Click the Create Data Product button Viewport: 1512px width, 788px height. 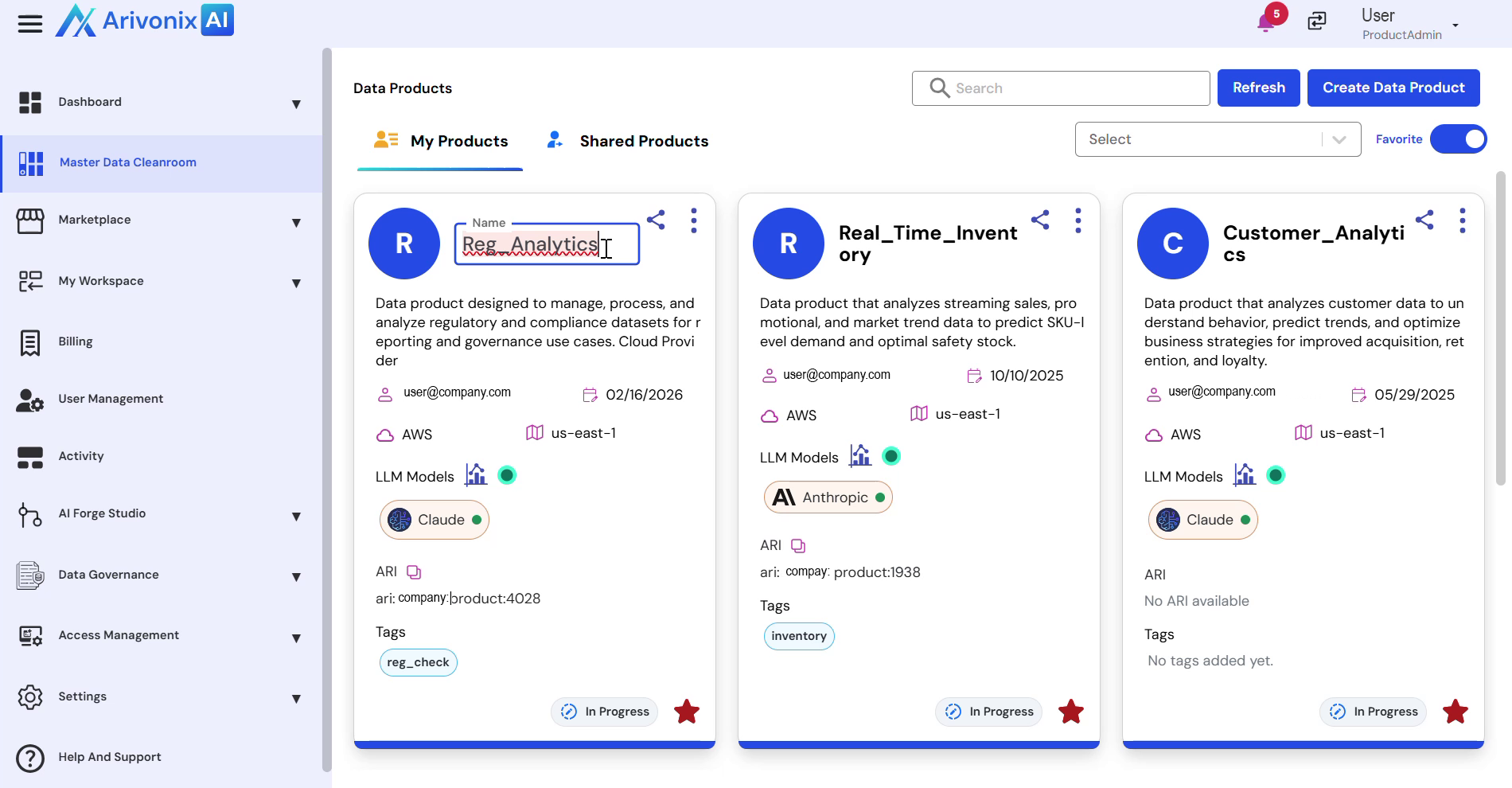click(x=1393, y=88)
